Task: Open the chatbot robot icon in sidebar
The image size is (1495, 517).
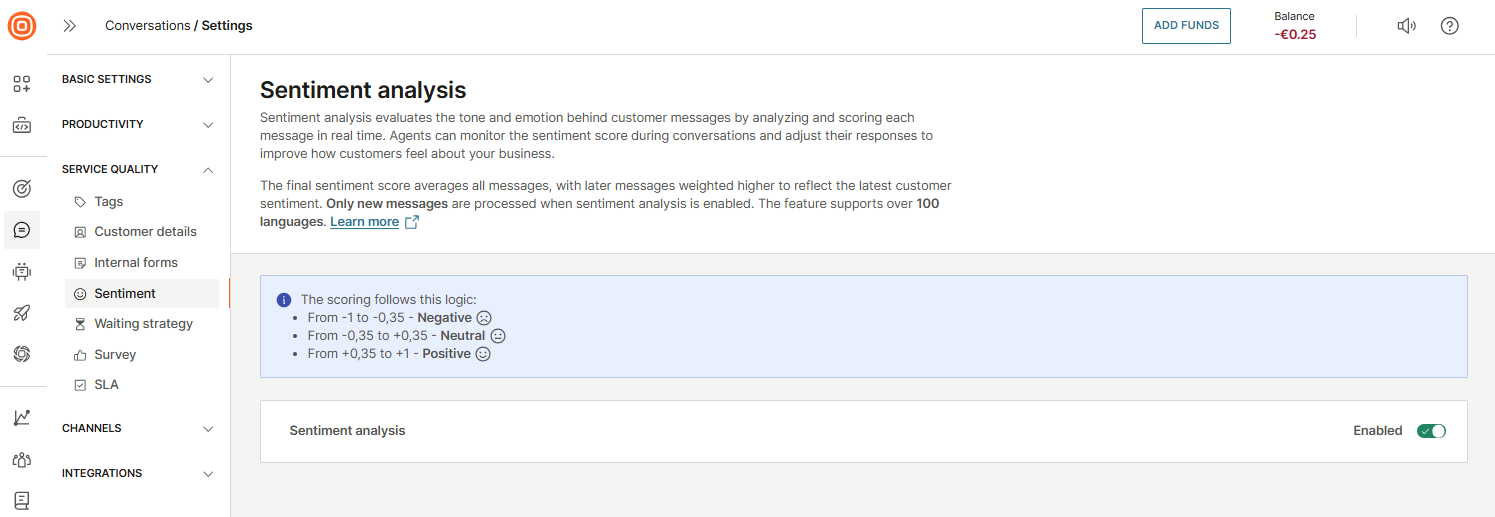Action: pyautogui.click(x=22, y=271)
